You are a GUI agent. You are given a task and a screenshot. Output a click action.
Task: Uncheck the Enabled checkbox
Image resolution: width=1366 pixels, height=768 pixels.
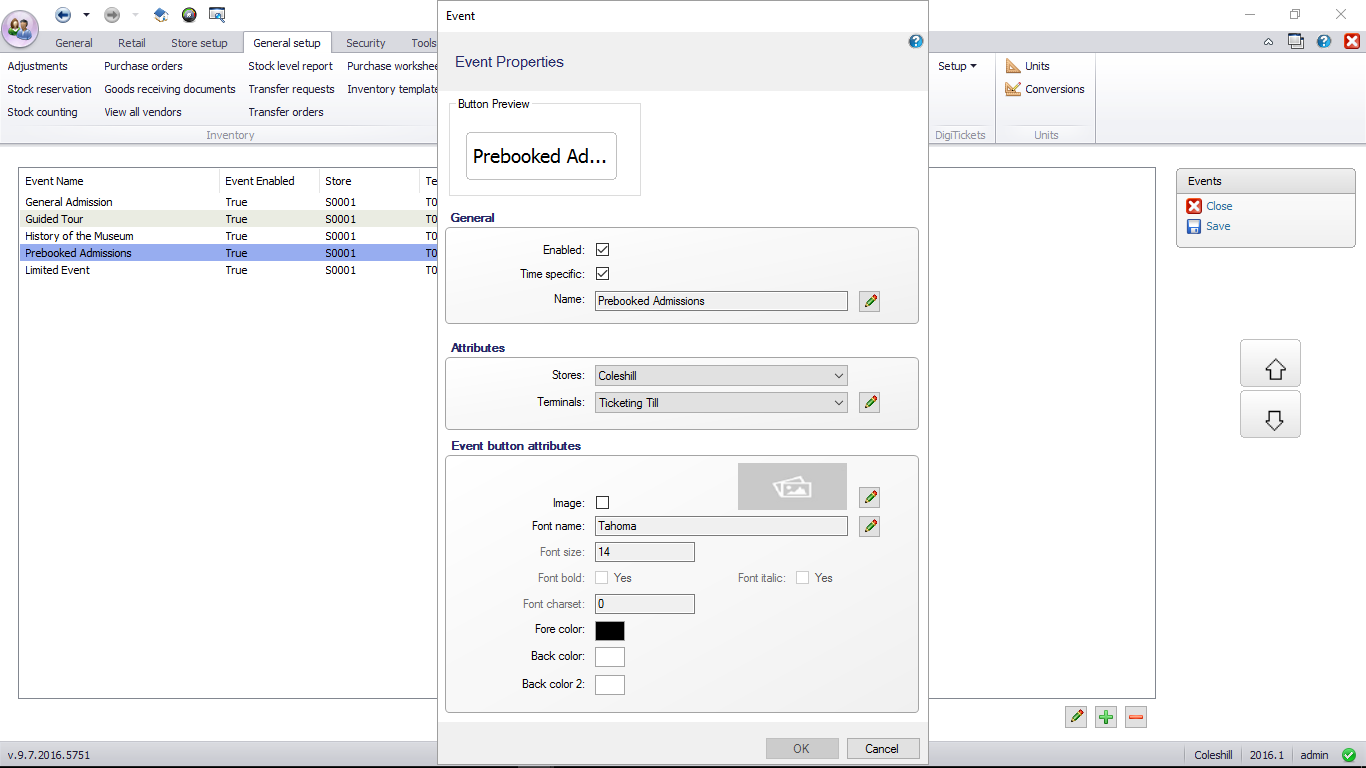coord(602,250)
